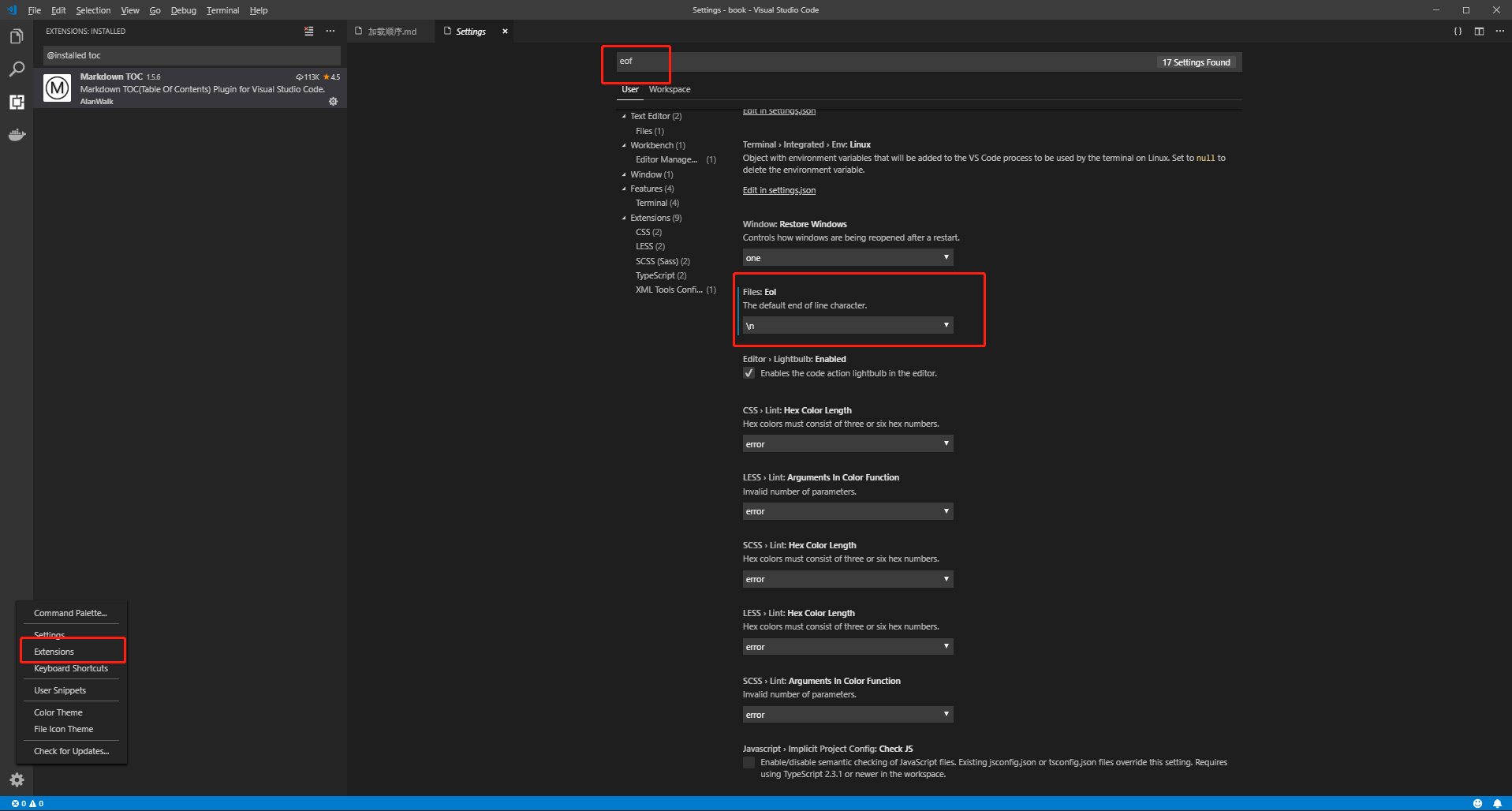The height and width of the screenshot is (811, 1512).
Task: Open CSS Lint Hex Color Length dropdown
Action: click(848, 444)
